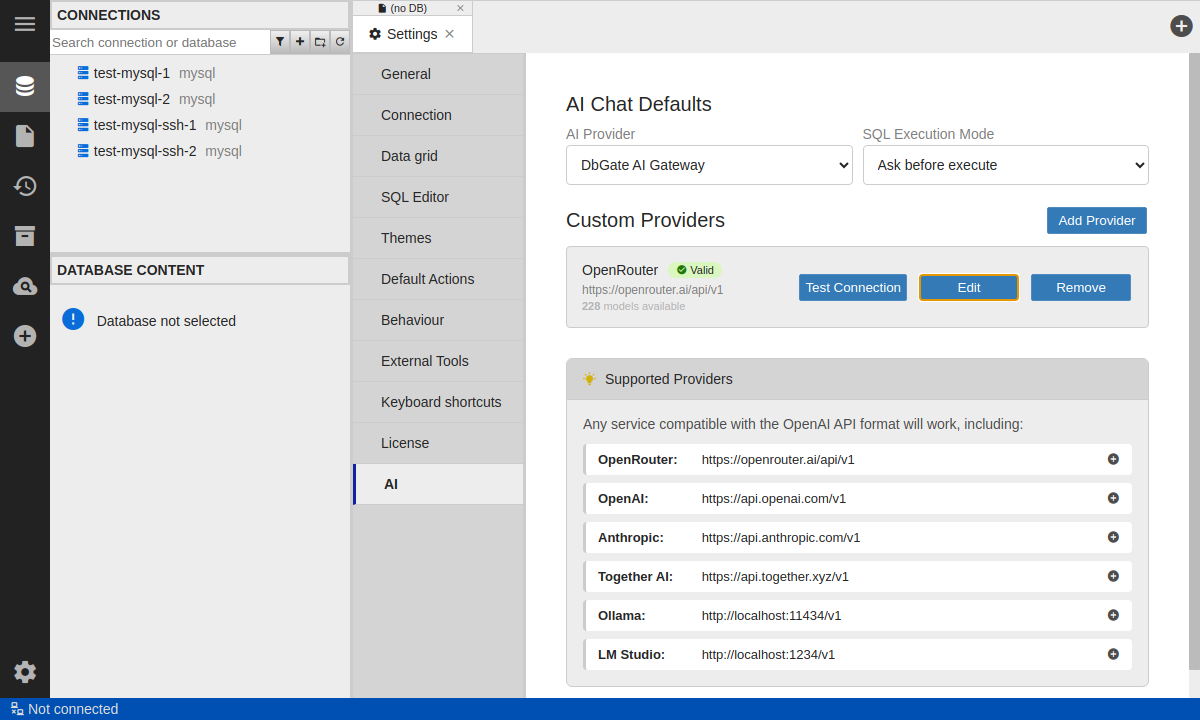Open the cloud search sidebar panel
1200x720 pixels.
(25, 287)
